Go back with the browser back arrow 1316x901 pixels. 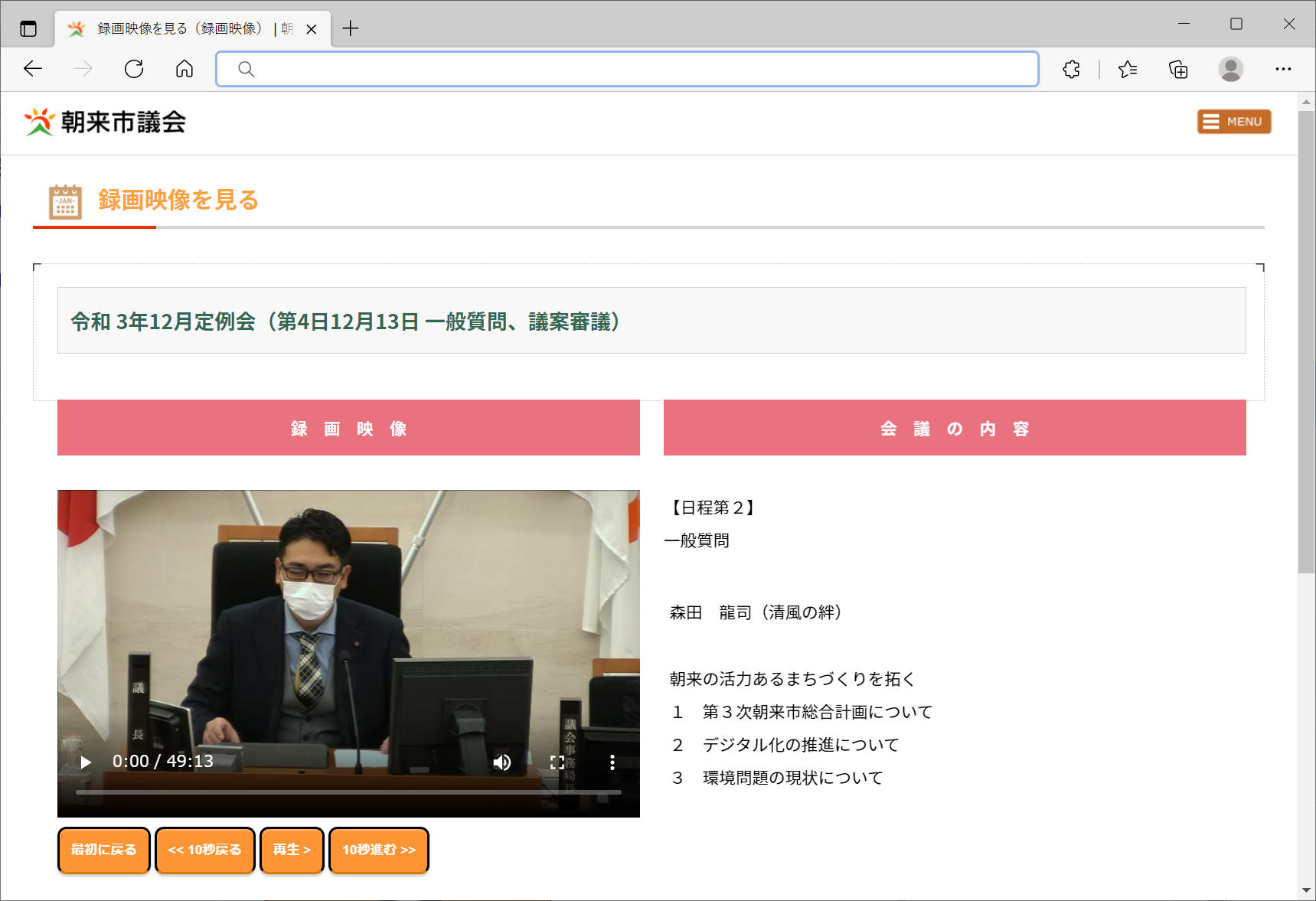click(x=33, y=69)
